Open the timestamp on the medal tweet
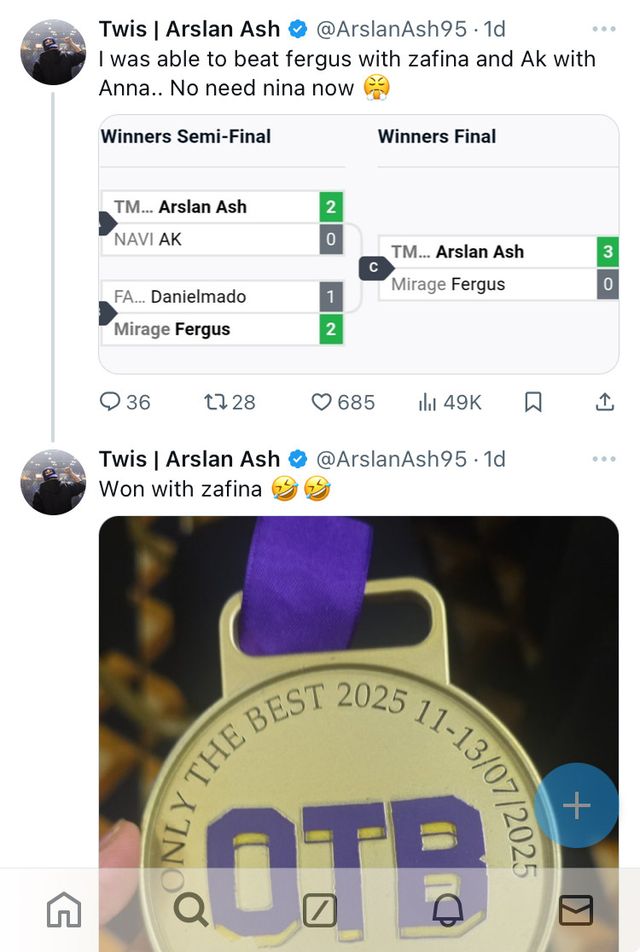Image resolution: width=640 pixels, height=952 pixels. 494,459
